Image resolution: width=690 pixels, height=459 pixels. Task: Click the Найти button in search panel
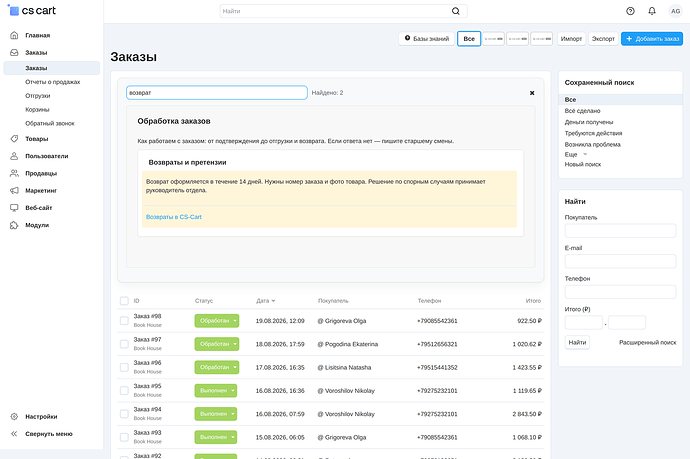point(577,342)
